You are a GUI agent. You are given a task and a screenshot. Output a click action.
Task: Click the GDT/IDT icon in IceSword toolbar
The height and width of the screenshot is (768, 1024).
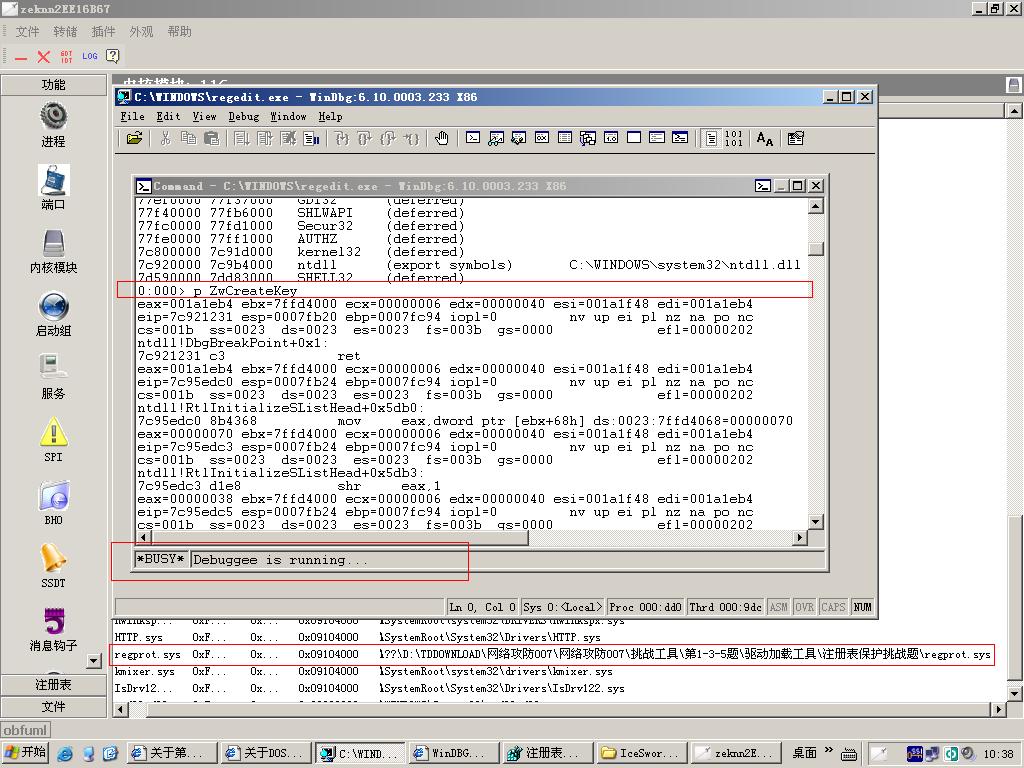67,57
